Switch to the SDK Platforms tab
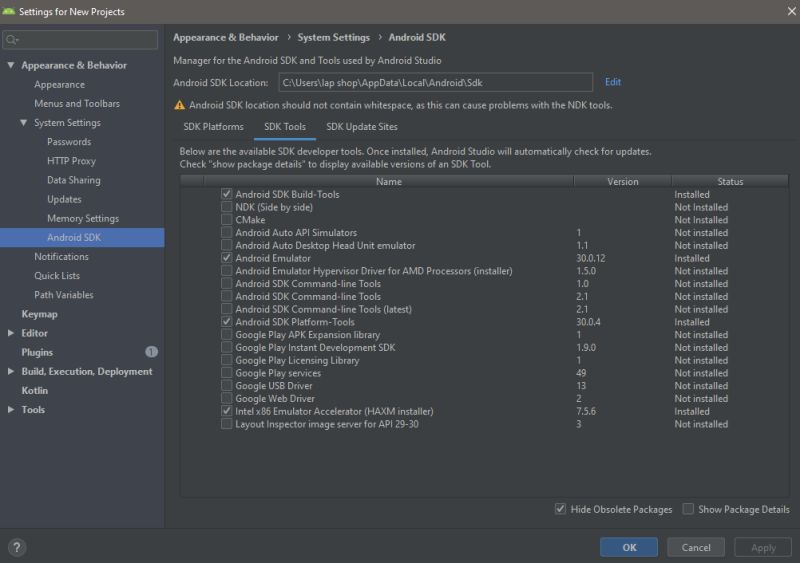This screenshot has width=800, height=563. coord(213,127)
